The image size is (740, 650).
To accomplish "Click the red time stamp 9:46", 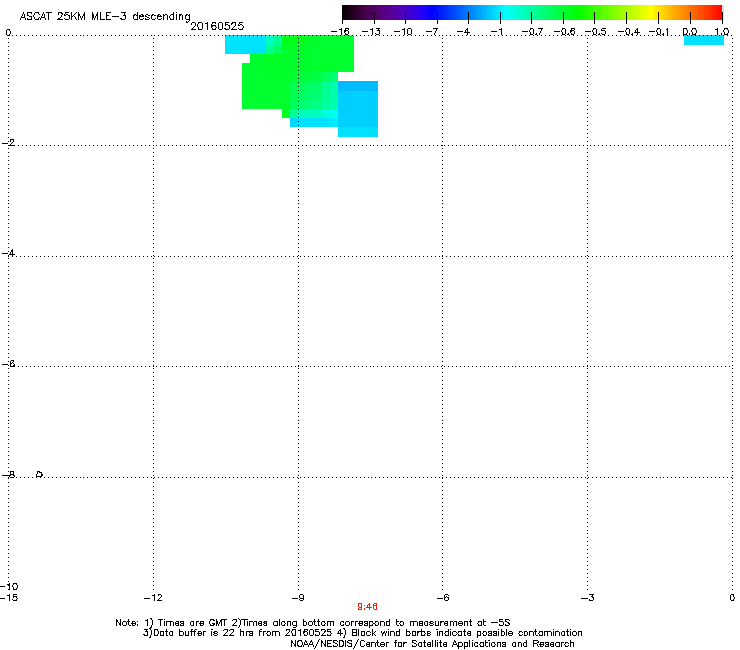I will (367, 607).
